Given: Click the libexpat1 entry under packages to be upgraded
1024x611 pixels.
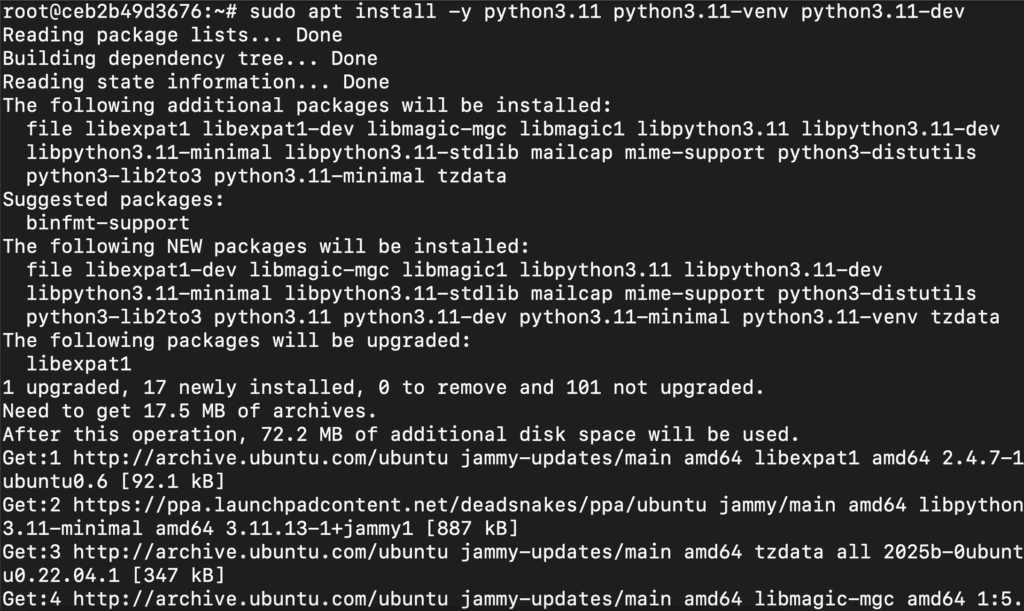Looking at the screenshot, I should [x=79, y=364].
